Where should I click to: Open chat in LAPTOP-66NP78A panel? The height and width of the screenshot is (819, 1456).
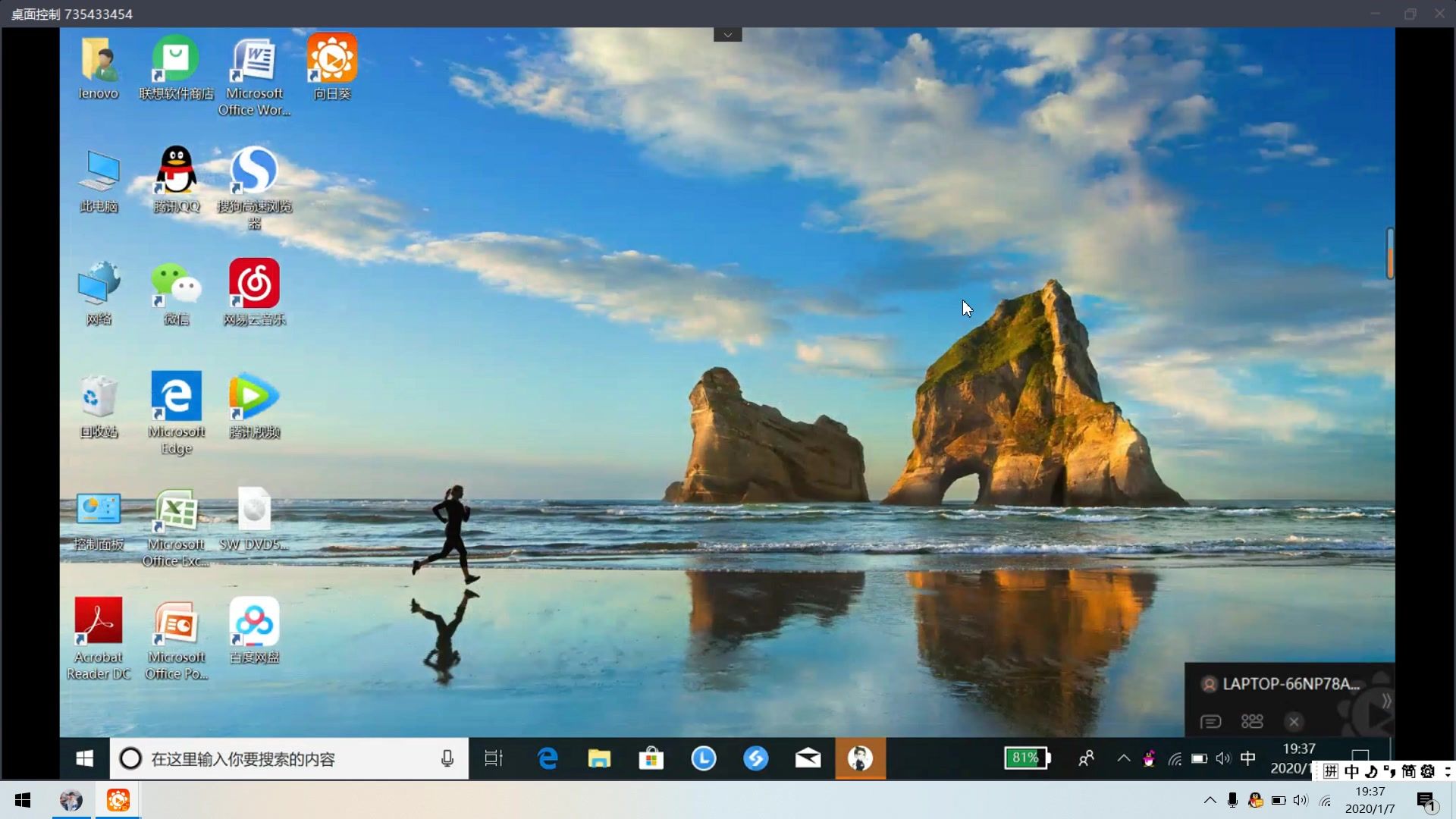coord(1211,721)
